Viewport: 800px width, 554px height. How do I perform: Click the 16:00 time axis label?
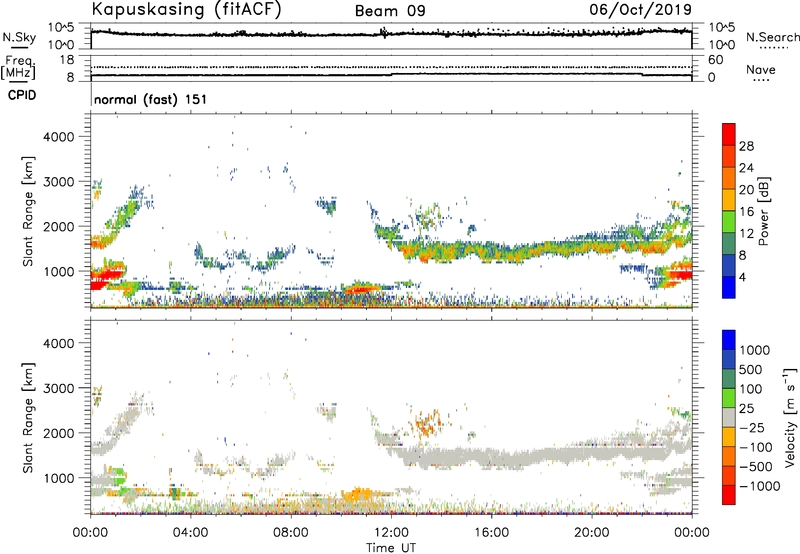coord(491,533)
